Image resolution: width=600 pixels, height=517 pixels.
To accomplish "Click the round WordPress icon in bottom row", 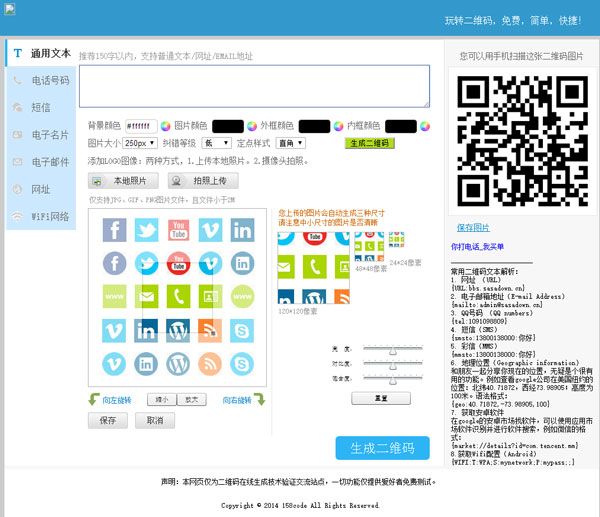I will tap(178, 364).
